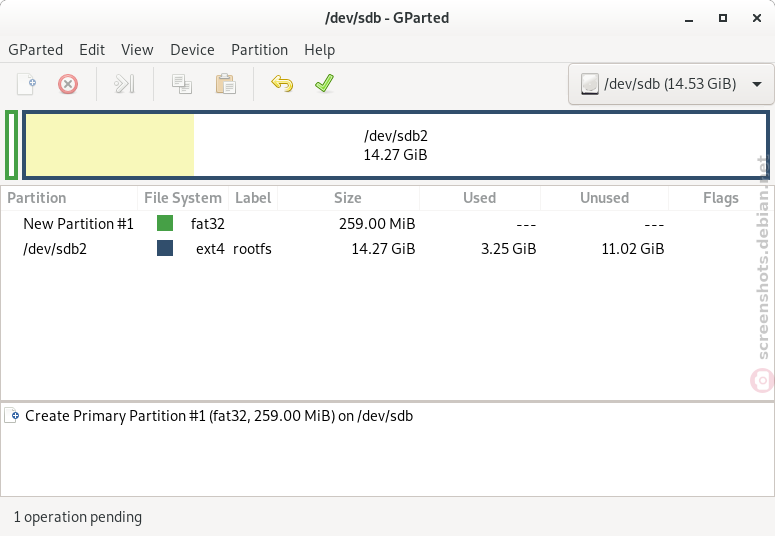The width and height of the screenshot is (775, 536).
Task: Open the Device menu
Action: pos(192,49)
